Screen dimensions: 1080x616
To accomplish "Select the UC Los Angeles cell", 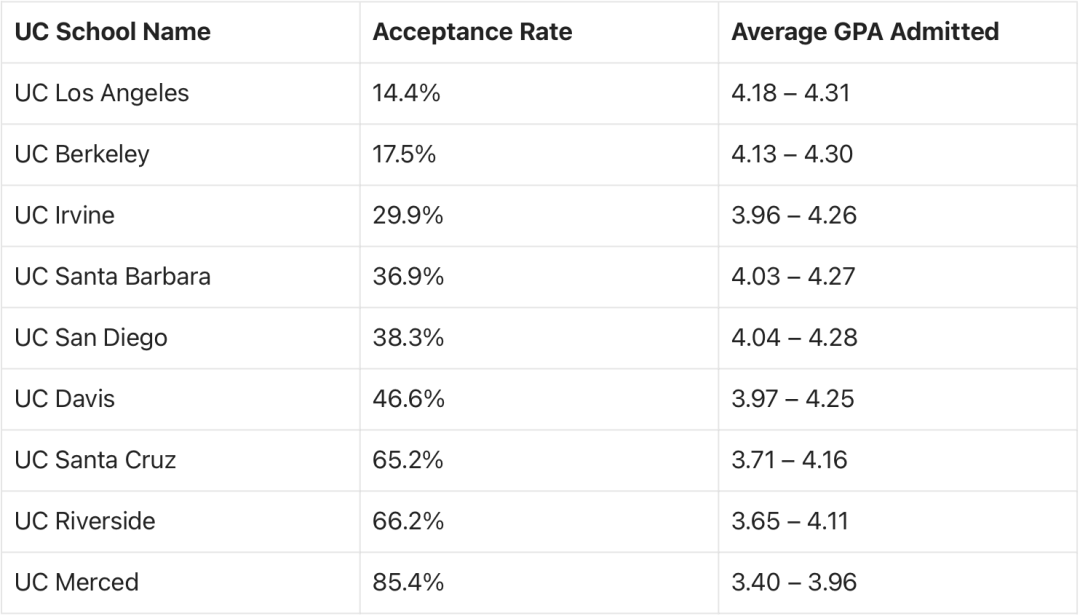I will pos(101,93).
